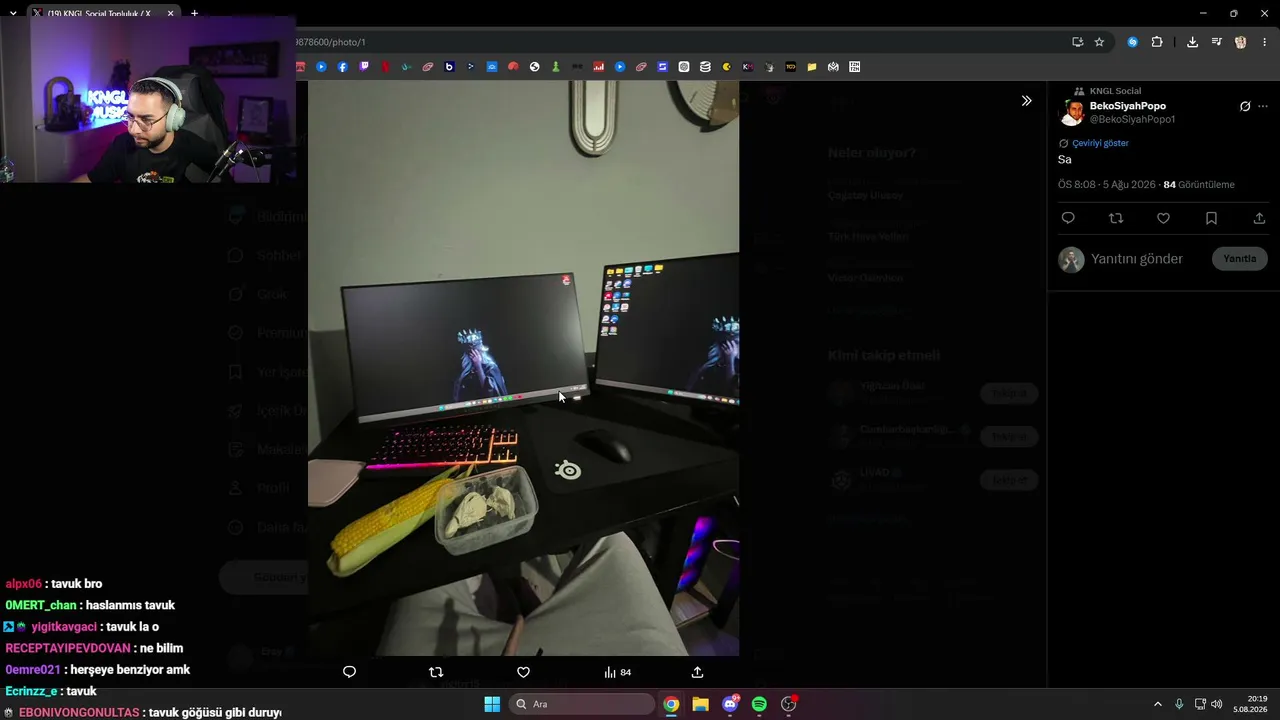Screen dimensions: 1280x720
Task: Like the tweet in the side panel
Action: tap(1163, 218)
